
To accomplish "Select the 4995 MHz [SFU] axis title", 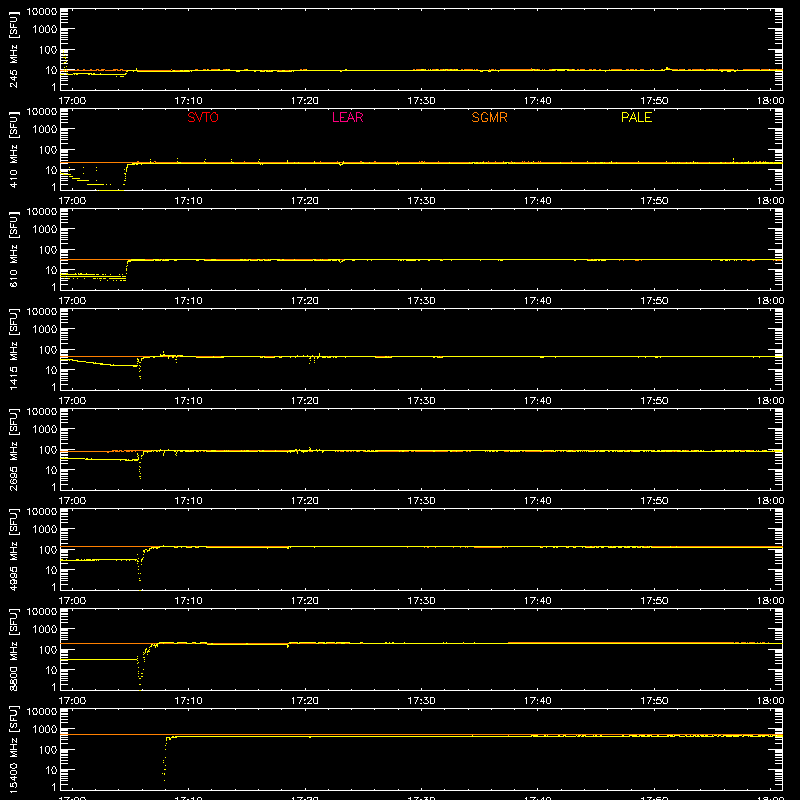I will pyautogui.click(x=14, y=550).
